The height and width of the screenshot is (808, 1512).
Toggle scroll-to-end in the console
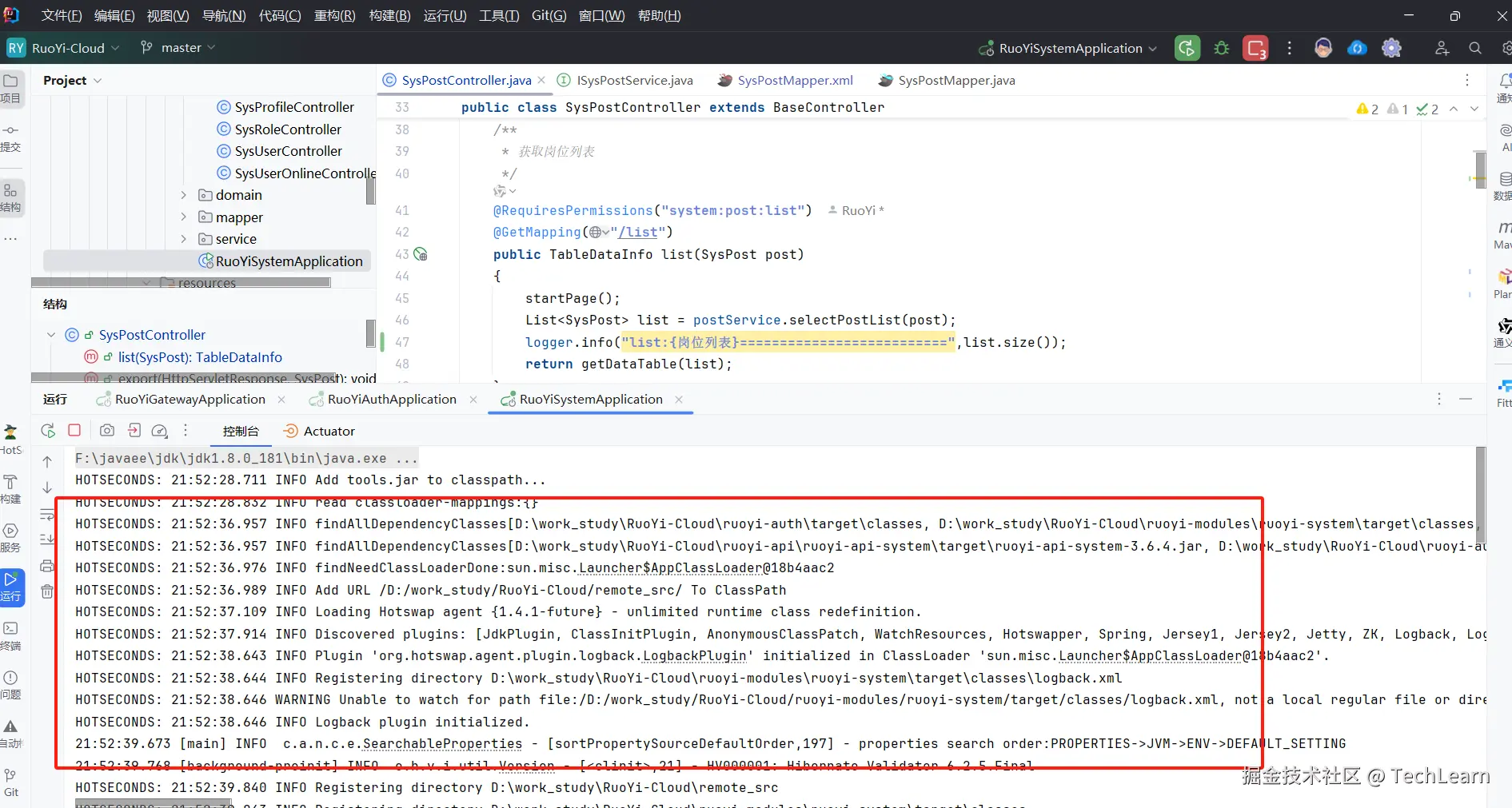coord(47,540)
